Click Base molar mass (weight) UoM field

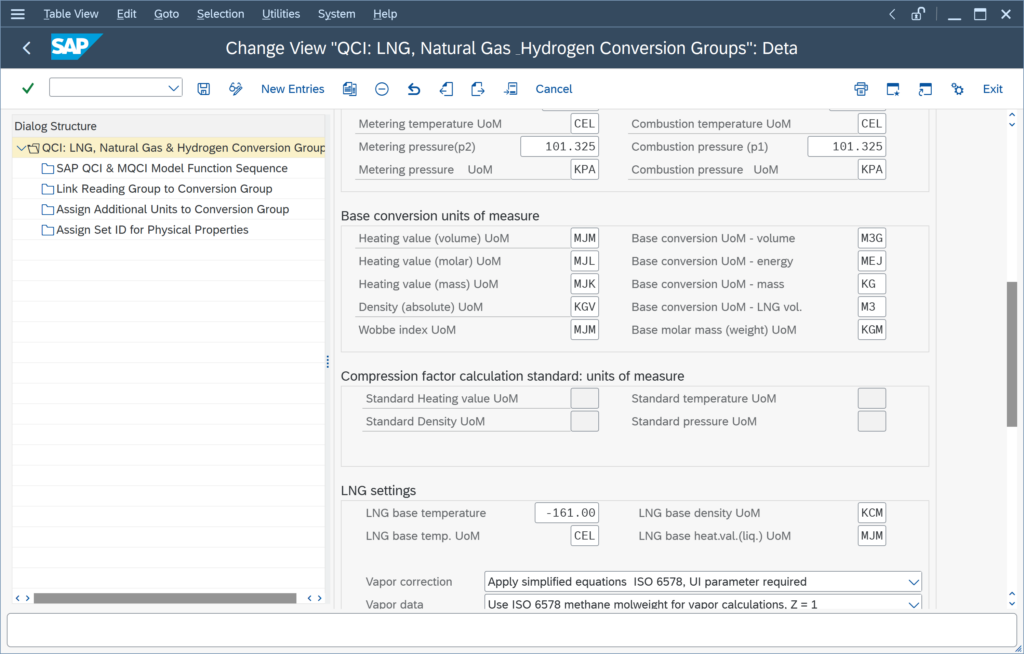pyautogui.click(x=872, y=329)
